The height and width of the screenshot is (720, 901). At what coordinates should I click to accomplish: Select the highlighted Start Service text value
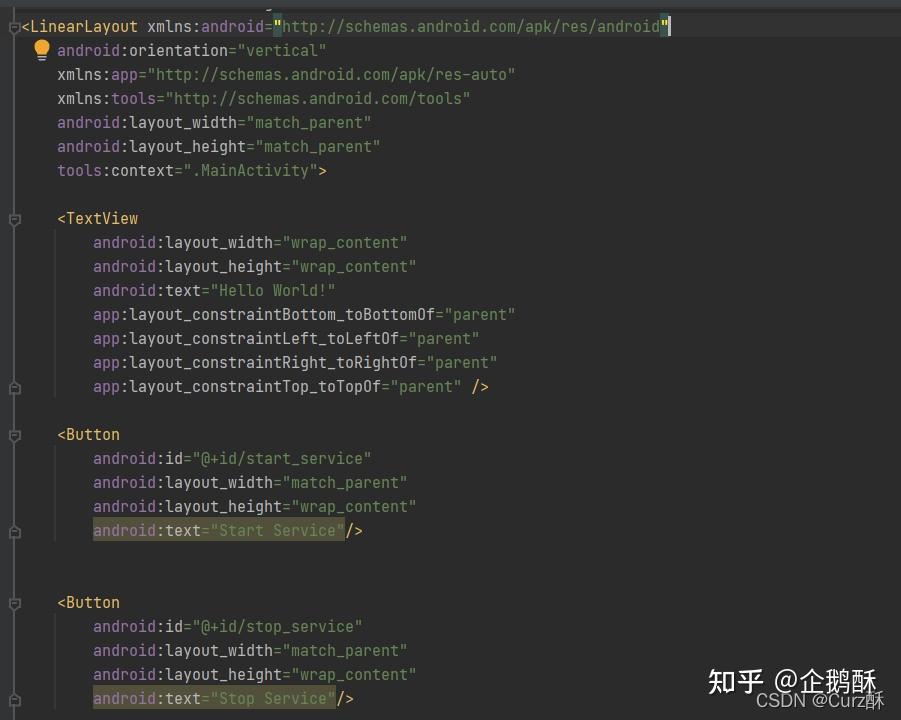click(275, 530)
